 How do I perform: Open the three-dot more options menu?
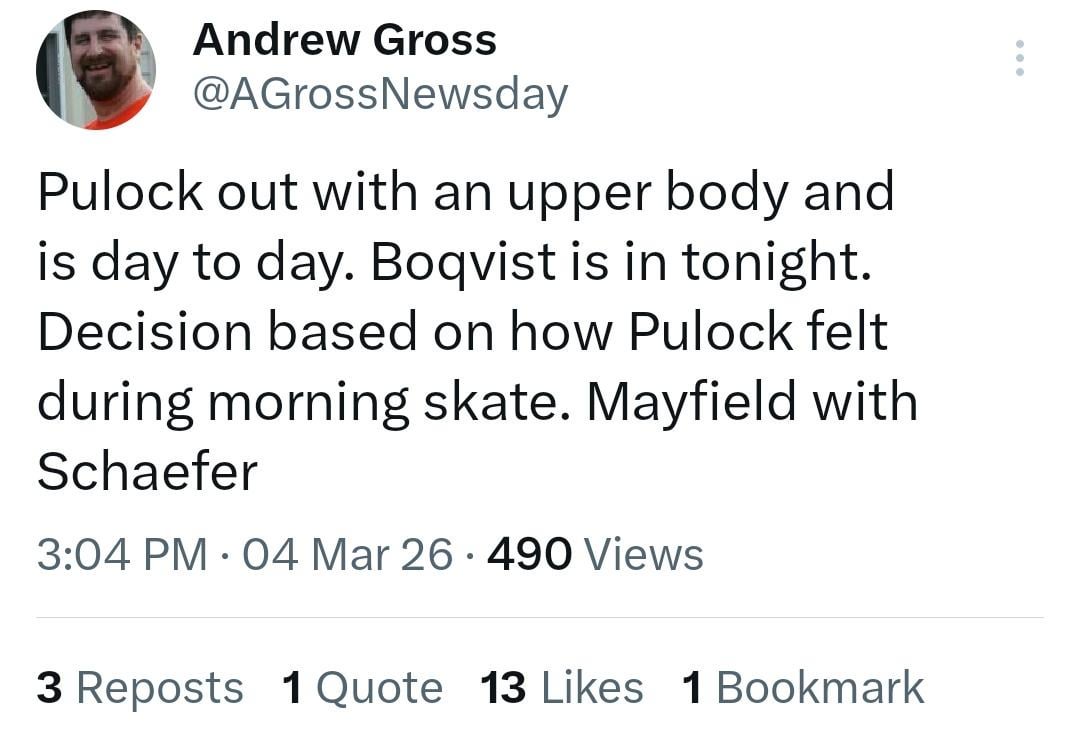click(1019, 58)
